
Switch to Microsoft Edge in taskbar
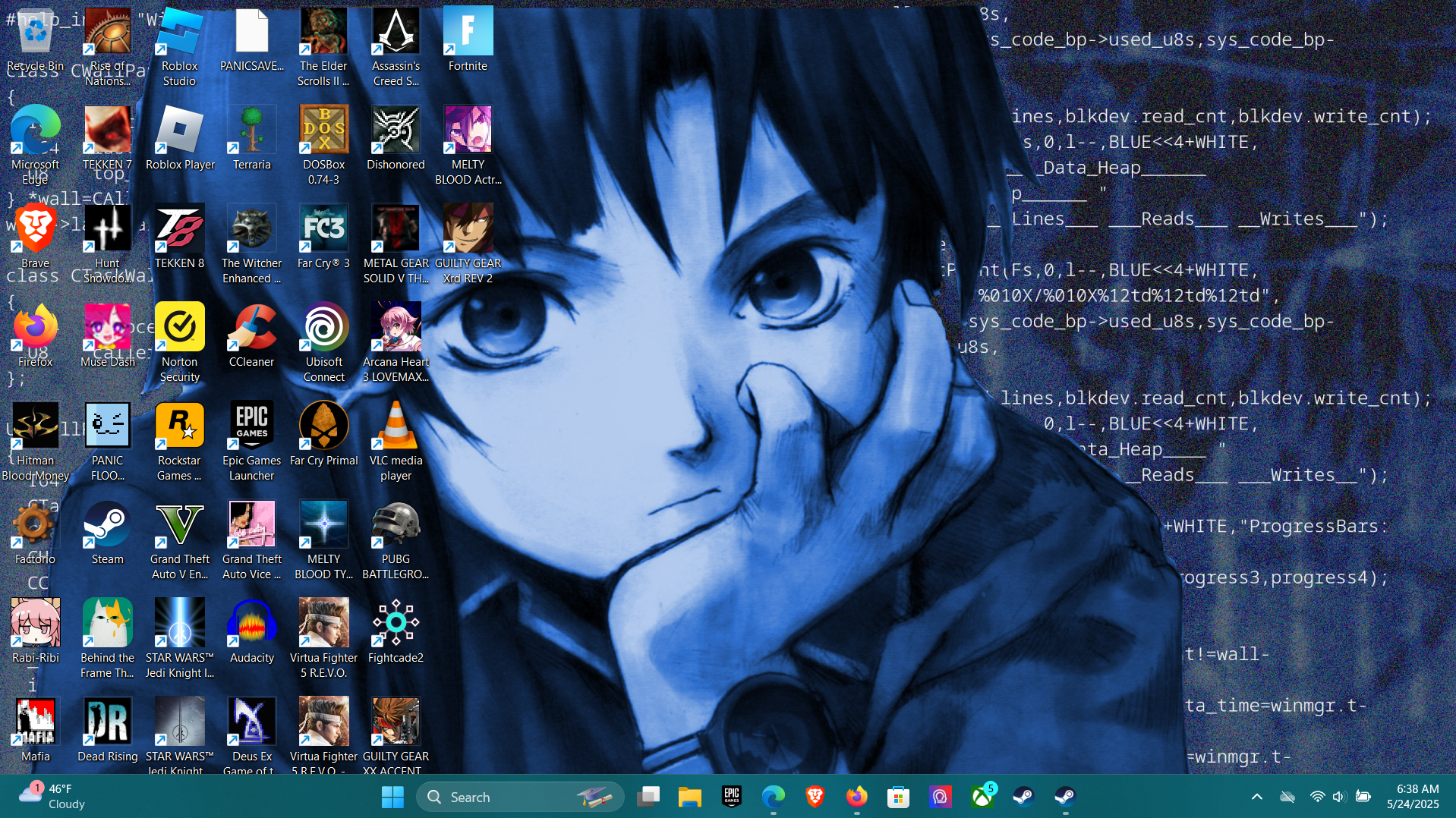[x=774, y=798]
